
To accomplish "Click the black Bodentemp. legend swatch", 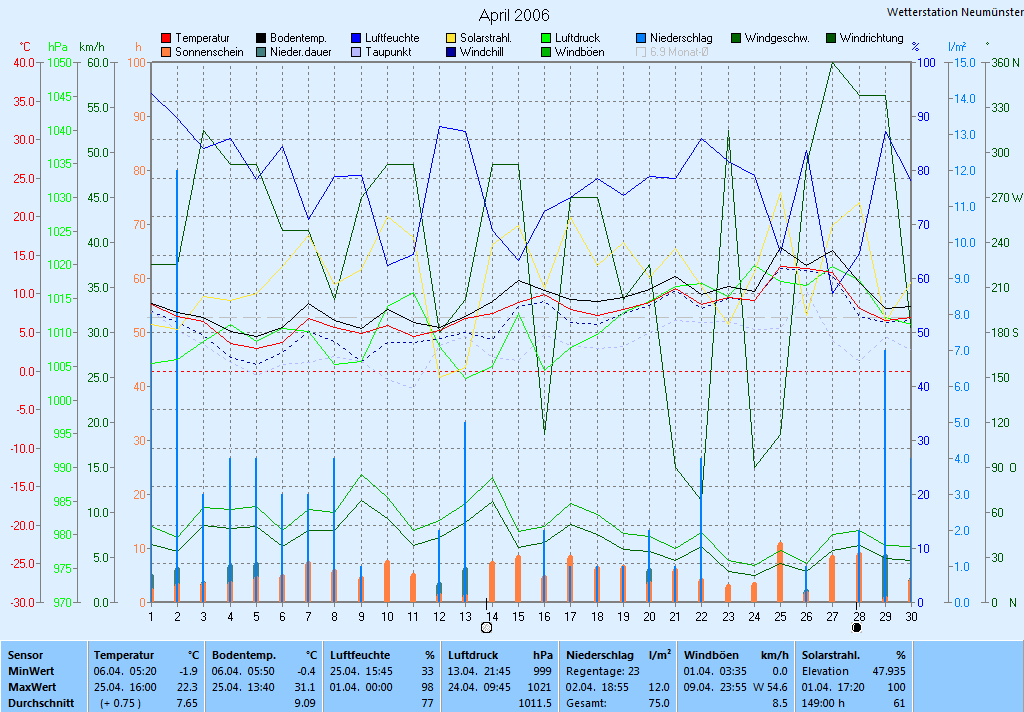I will 261,39.
